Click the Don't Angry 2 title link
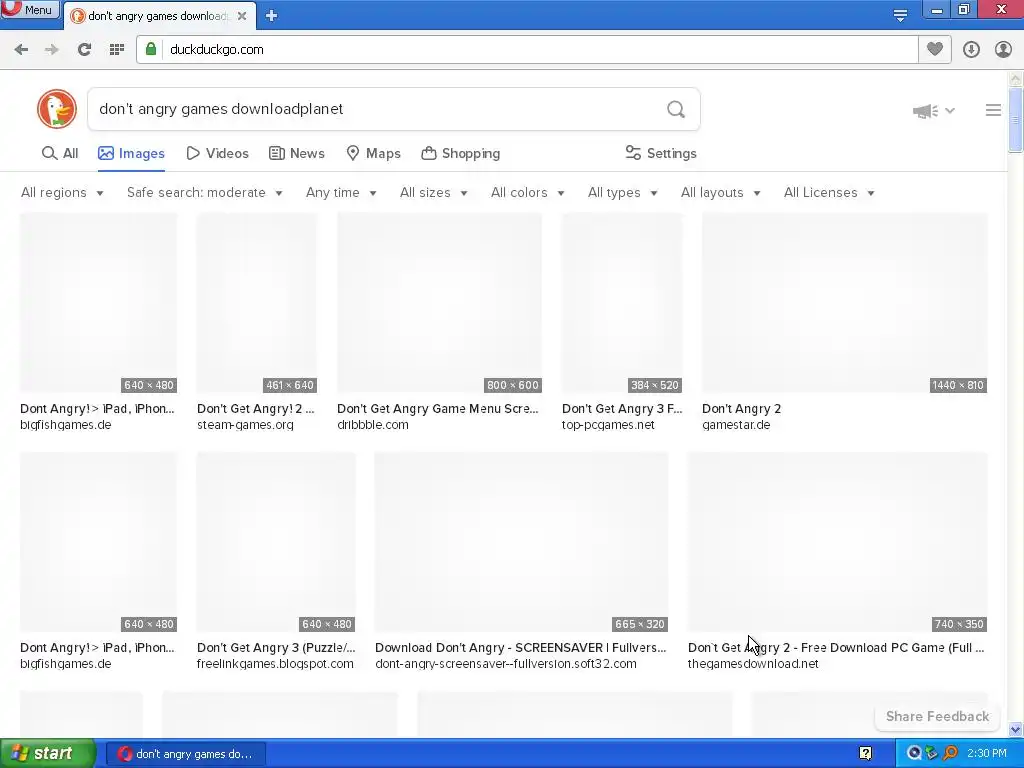Viewport: 1024px width, 768px height. tap(741, 409)
